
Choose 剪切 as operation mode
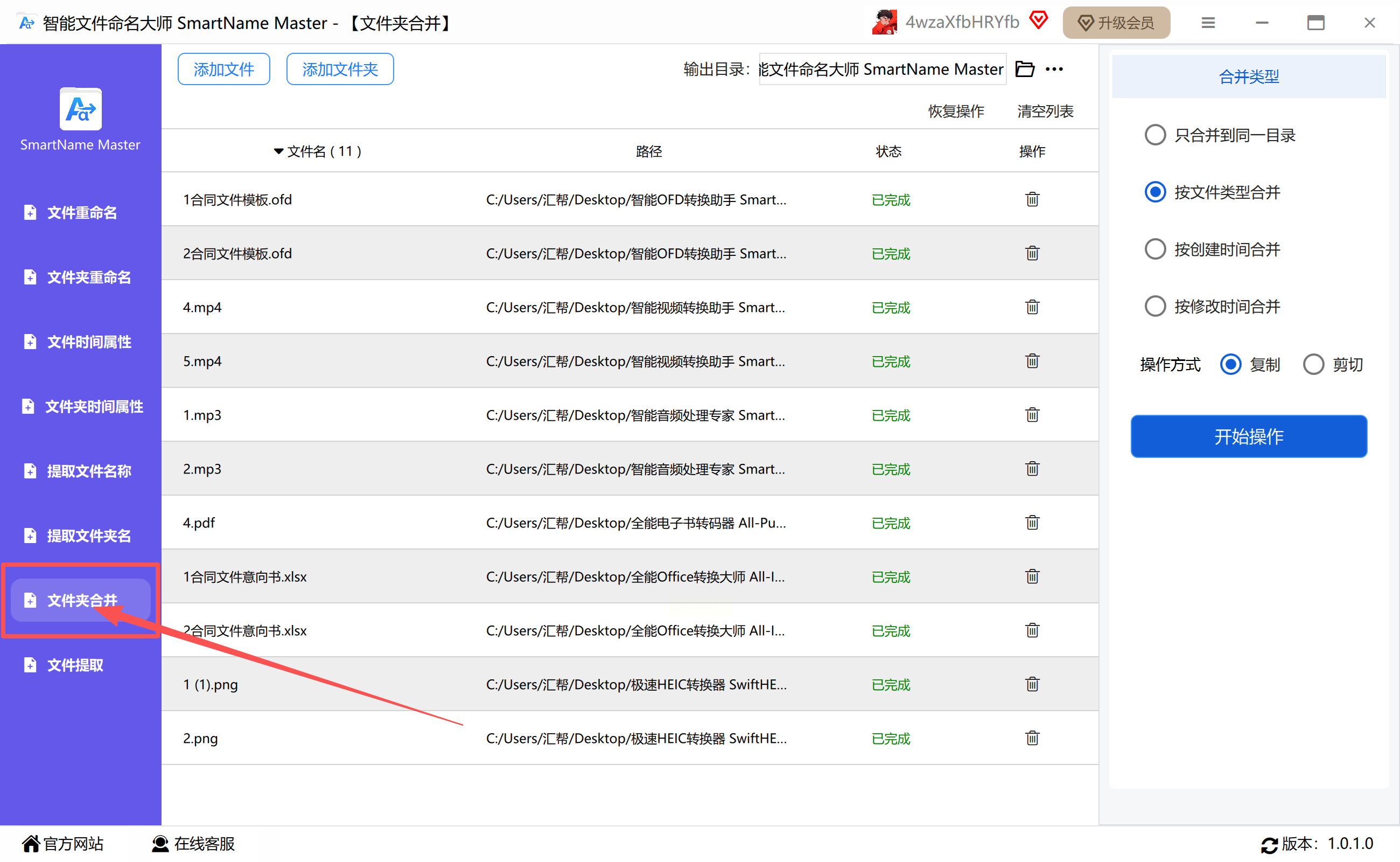(1313, 364)
